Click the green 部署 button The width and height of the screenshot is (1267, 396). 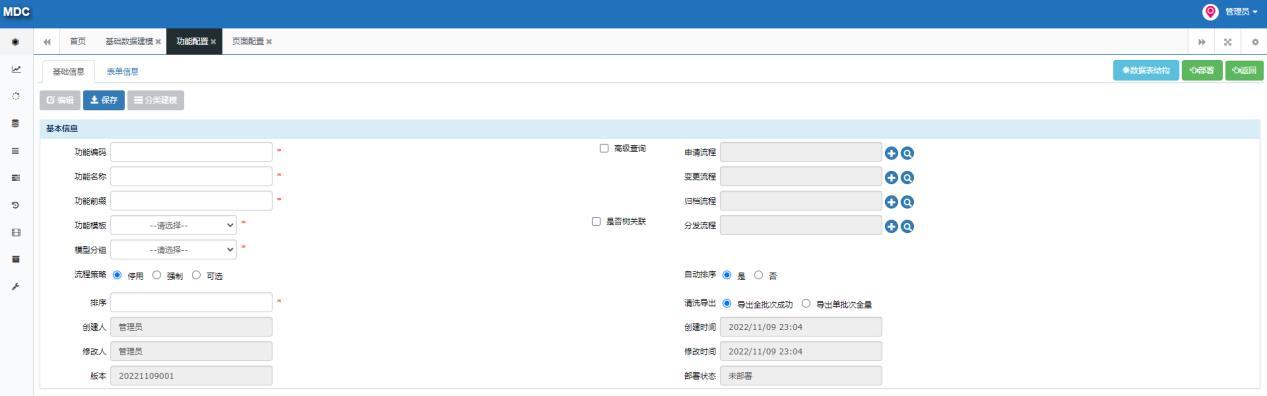[1202, 70]
